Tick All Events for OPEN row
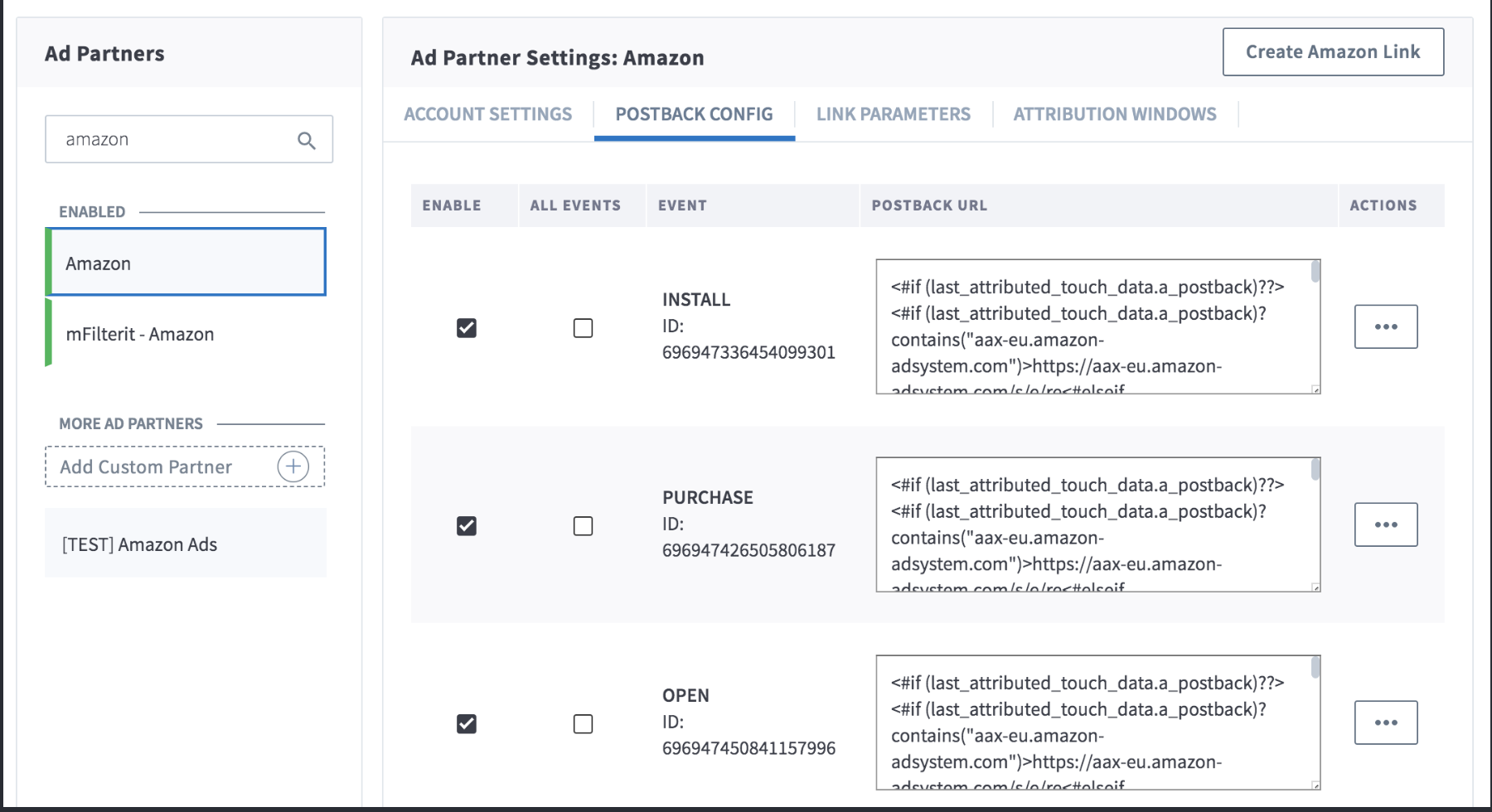The width and height of the screenshot is (1492, 812). coord(584,724)
